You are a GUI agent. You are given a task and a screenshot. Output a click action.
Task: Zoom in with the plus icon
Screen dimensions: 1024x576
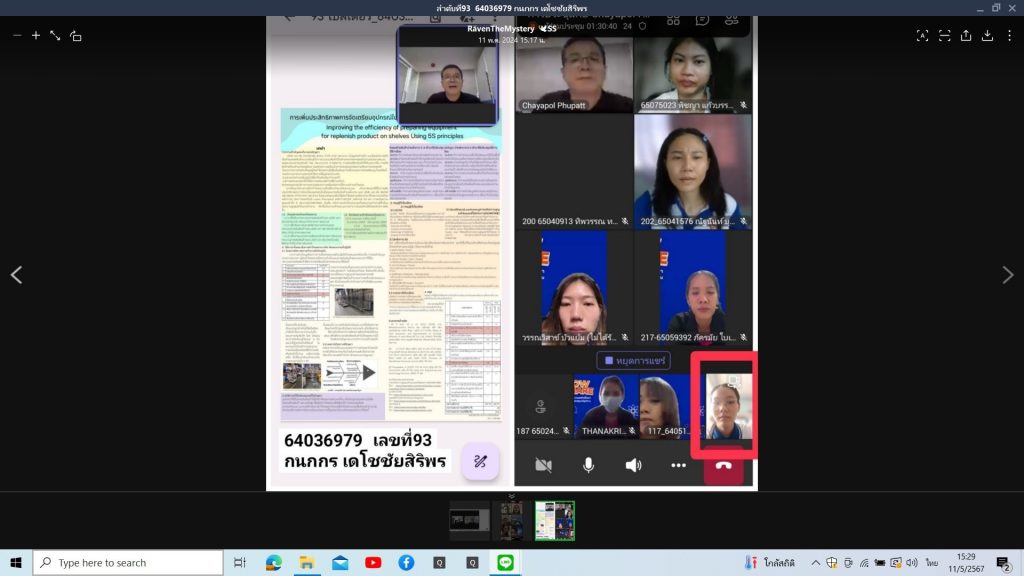36,36
